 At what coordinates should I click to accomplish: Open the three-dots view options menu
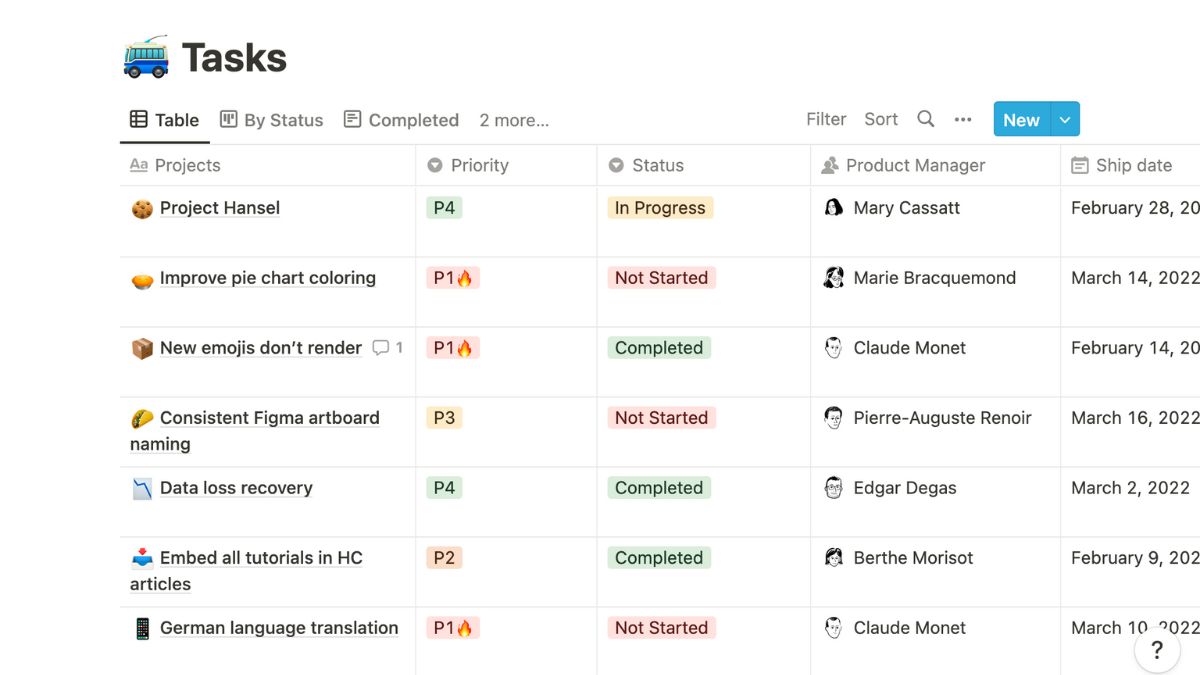tap(963, 120)
